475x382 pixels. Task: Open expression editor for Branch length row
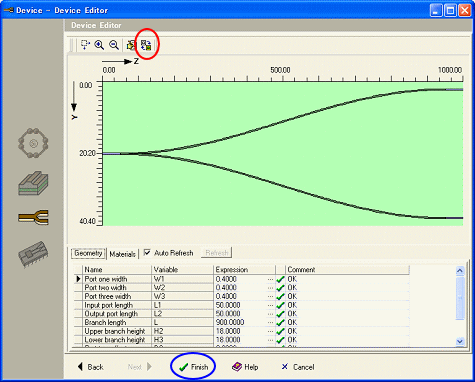point(270,322)
